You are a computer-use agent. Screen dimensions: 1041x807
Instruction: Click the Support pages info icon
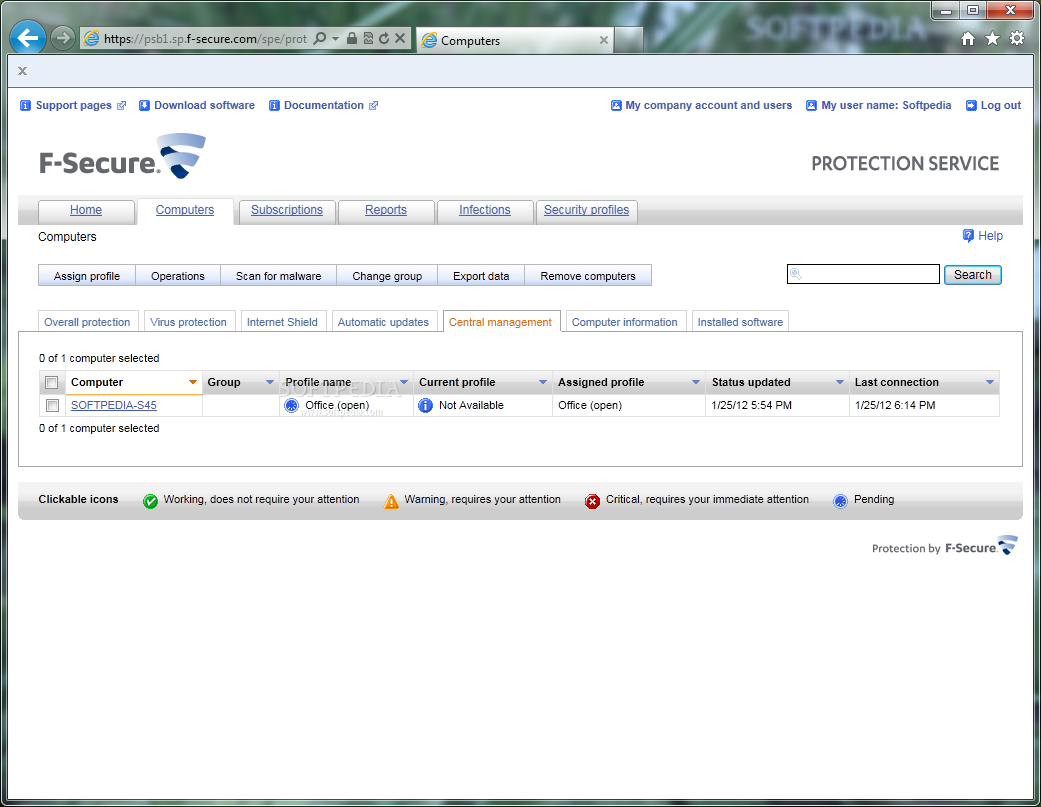[25, 106]
